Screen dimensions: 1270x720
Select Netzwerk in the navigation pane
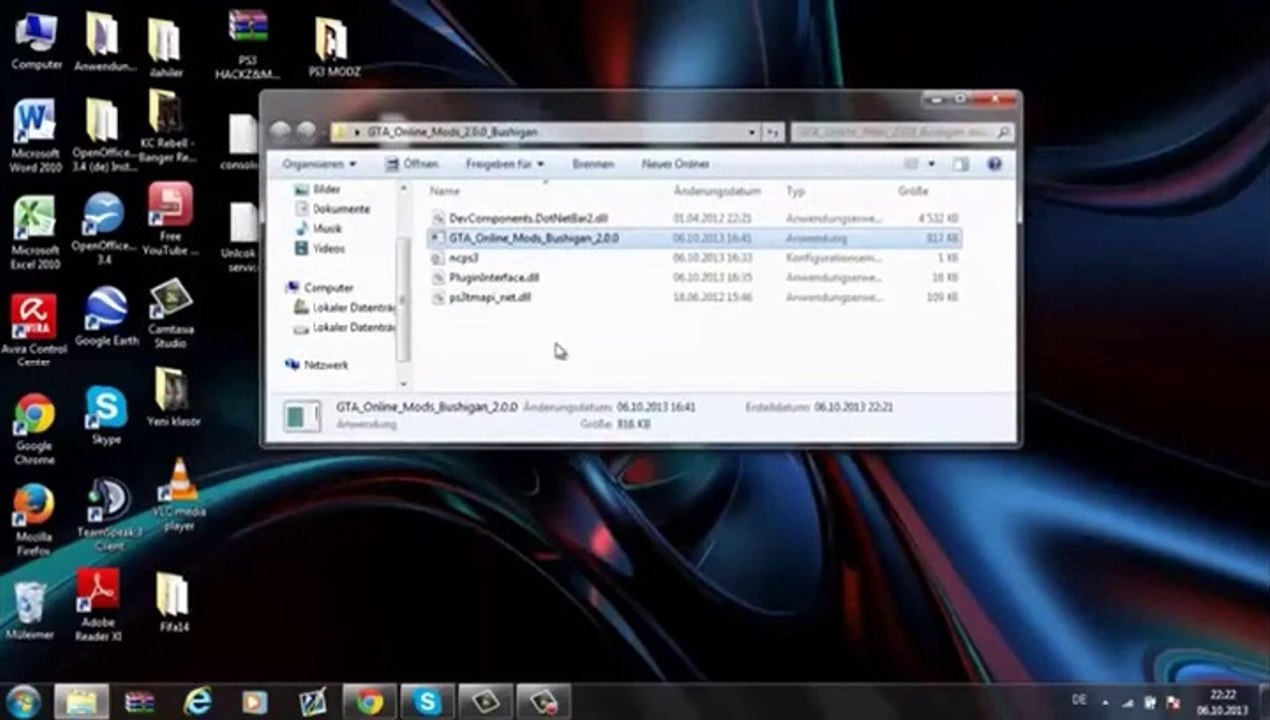pyautogui.click(x=325, y=366)
